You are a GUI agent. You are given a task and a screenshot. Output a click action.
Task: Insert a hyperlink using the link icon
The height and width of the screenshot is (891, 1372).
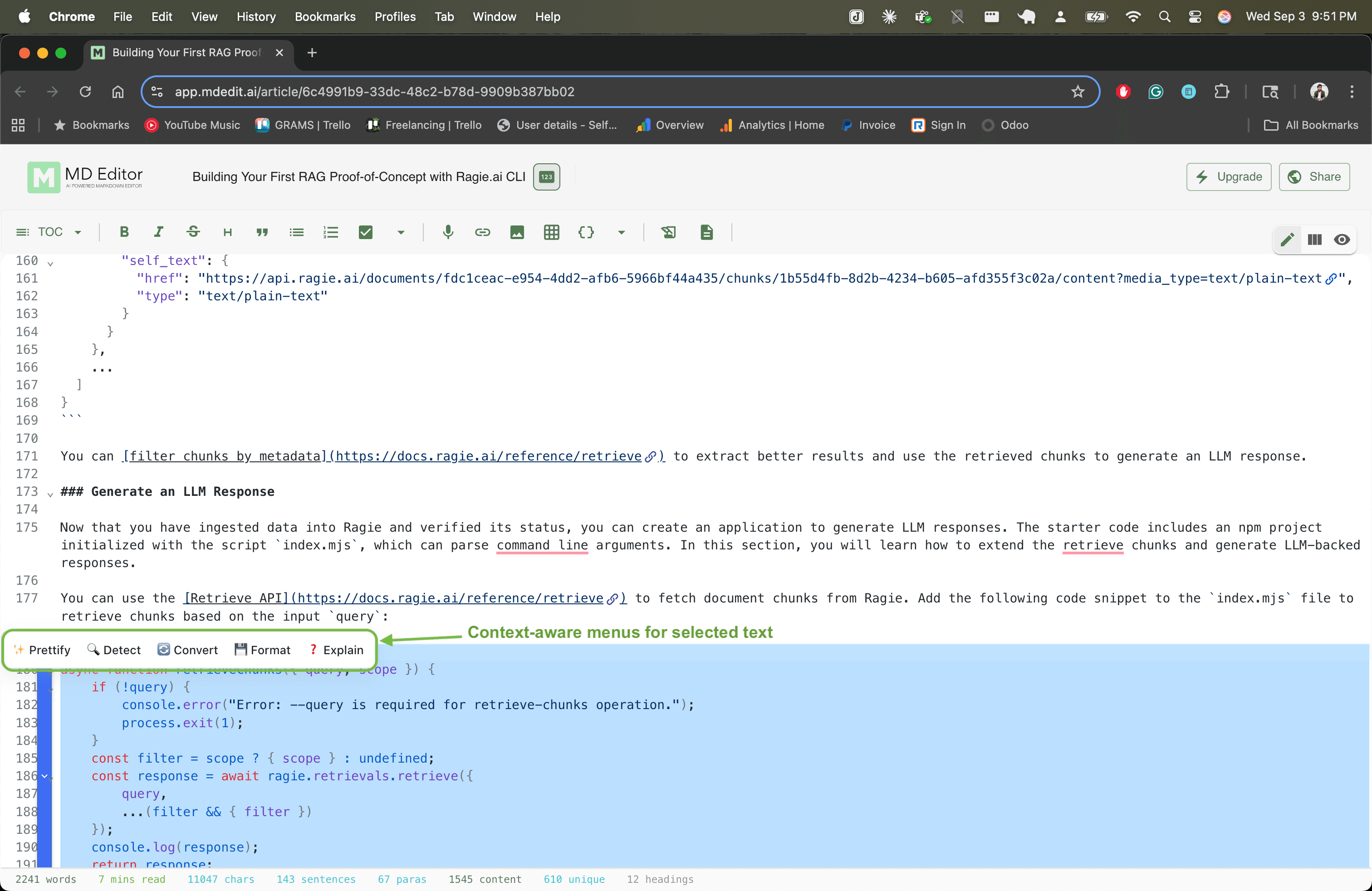pos(482,232)
